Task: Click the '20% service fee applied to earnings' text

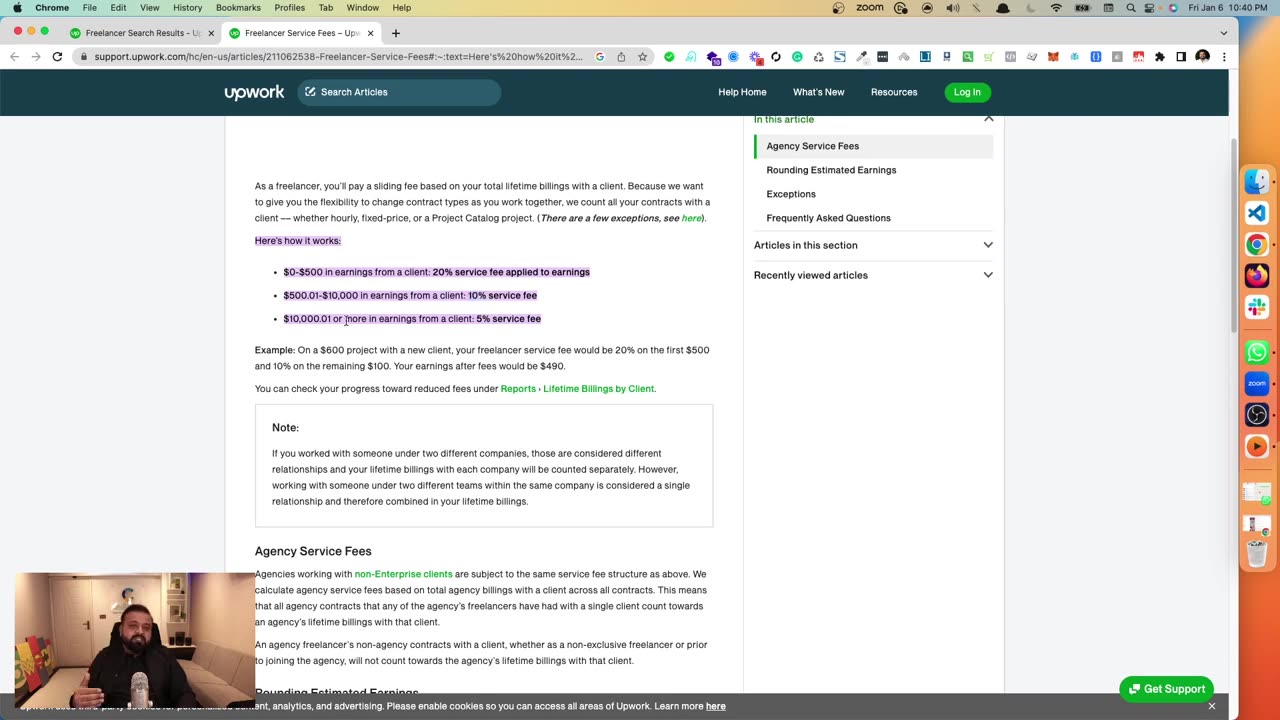Action: [x=511, y=272]
